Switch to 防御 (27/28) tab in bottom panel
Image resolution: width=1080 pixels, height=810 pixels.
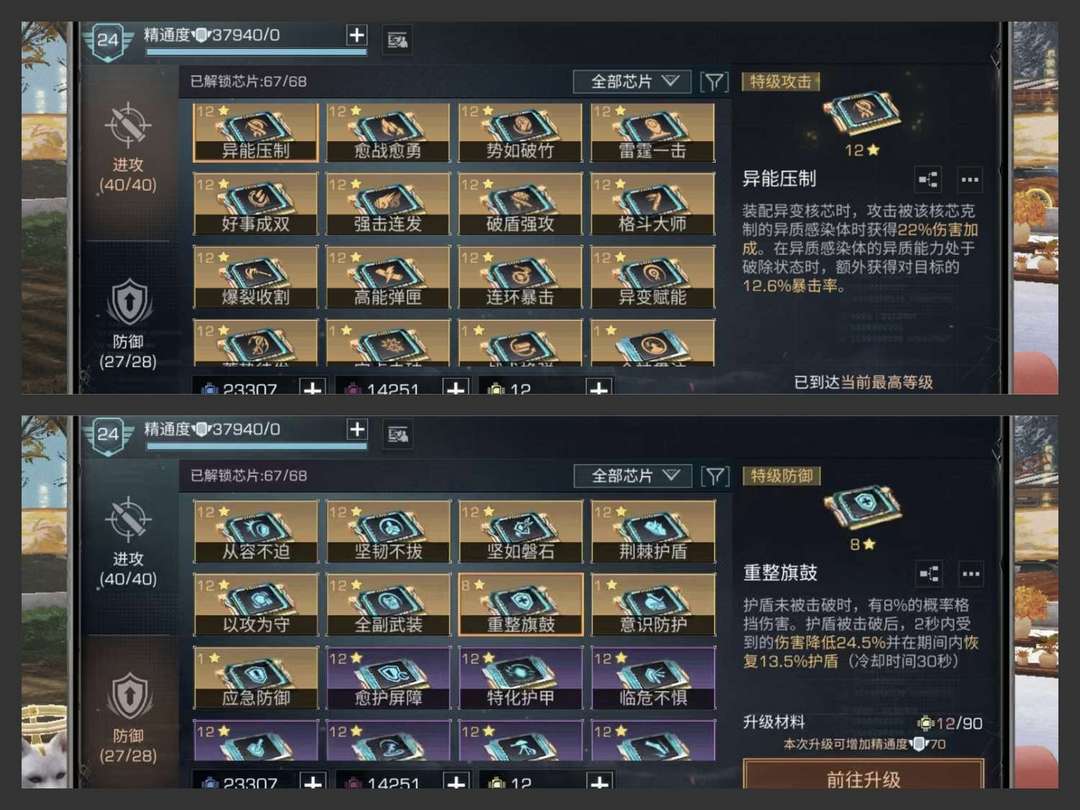click(x=129, y=718)
